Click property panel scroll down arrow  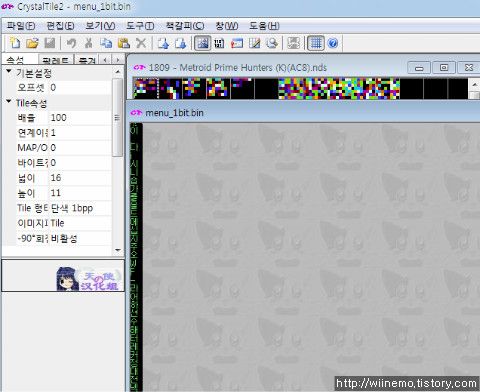(118, 250)
